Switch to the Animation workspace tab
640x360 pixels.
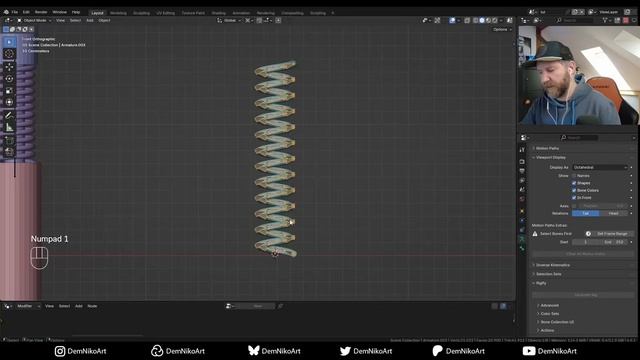pyautogui.click(x=241, y=13)
